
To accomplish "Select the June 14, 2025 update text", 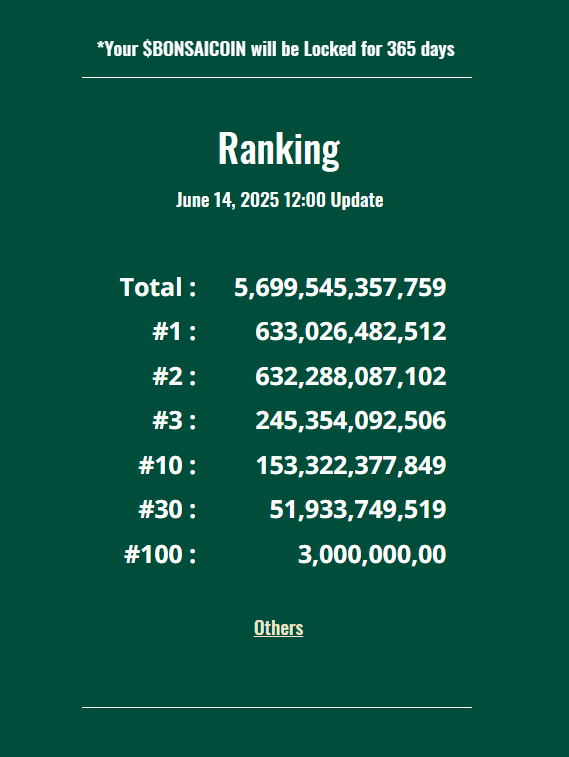I will pyautogui.click(x=279, y=200).
